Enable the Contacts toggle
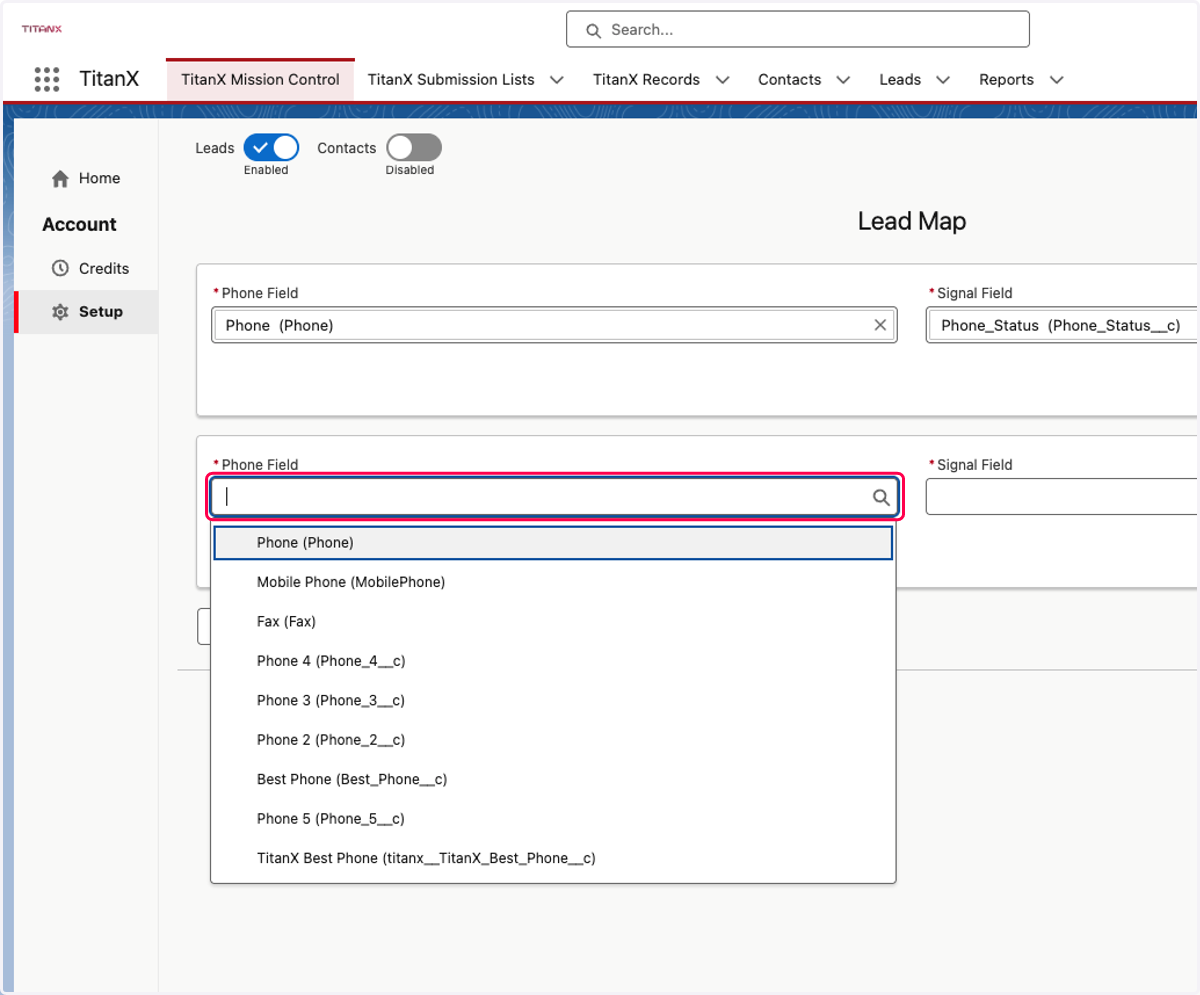 [x=414, y=148]
